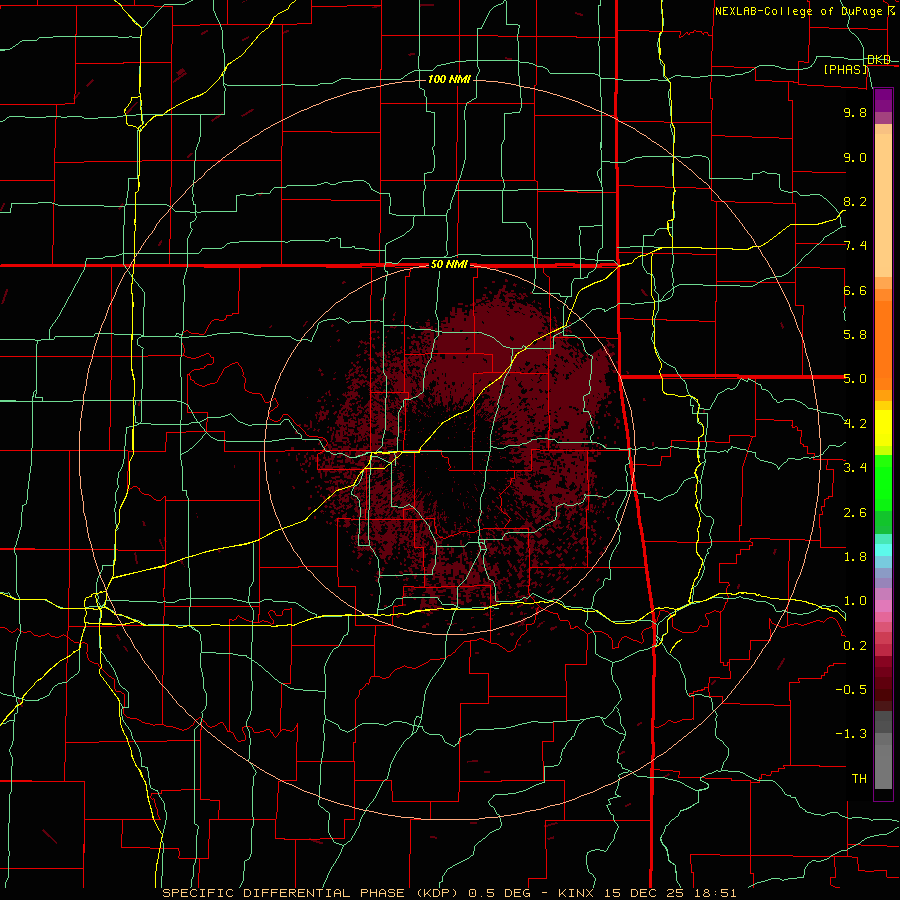Click the -0.5 legend value
900x900 pixels.
851,690
